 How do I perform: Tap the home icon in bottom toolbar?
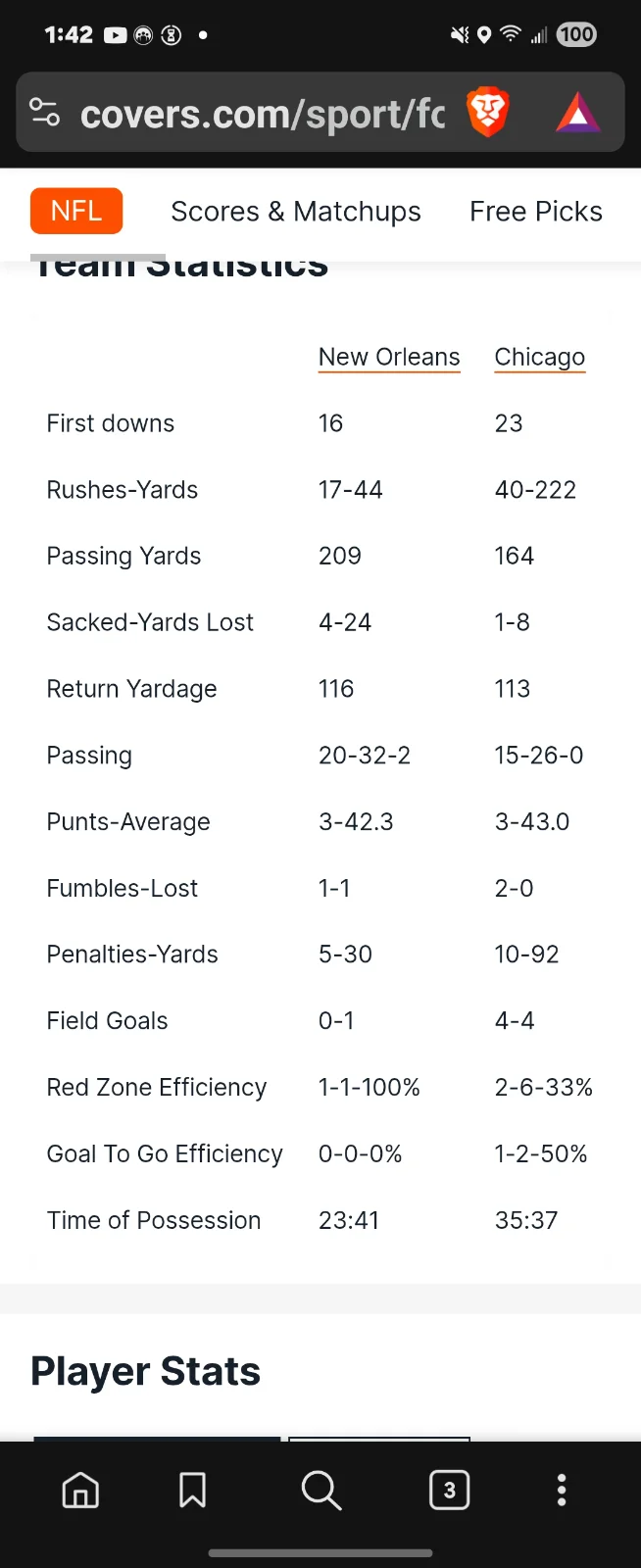80,1491
